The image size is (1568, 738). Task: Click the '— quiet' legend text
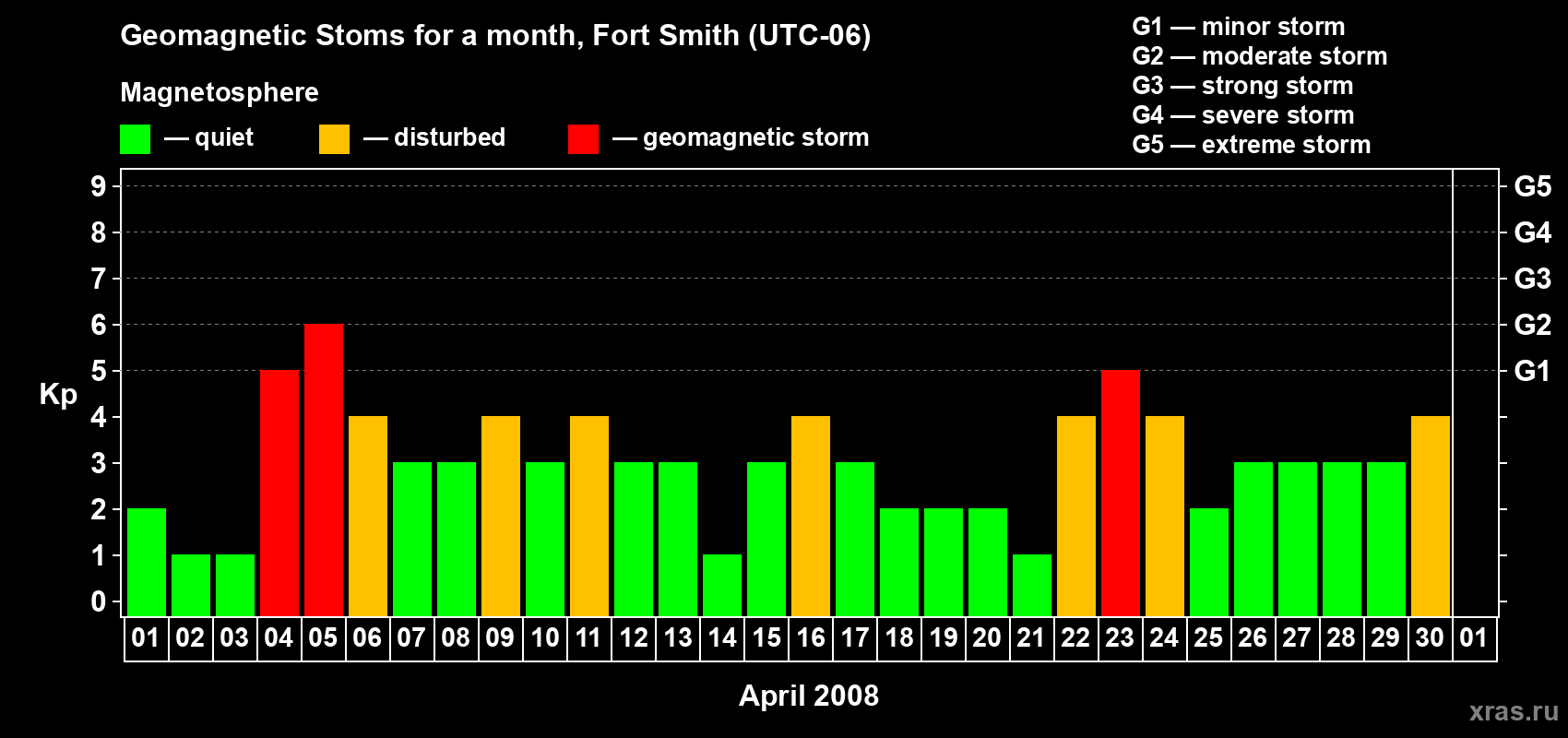(208, 138)
